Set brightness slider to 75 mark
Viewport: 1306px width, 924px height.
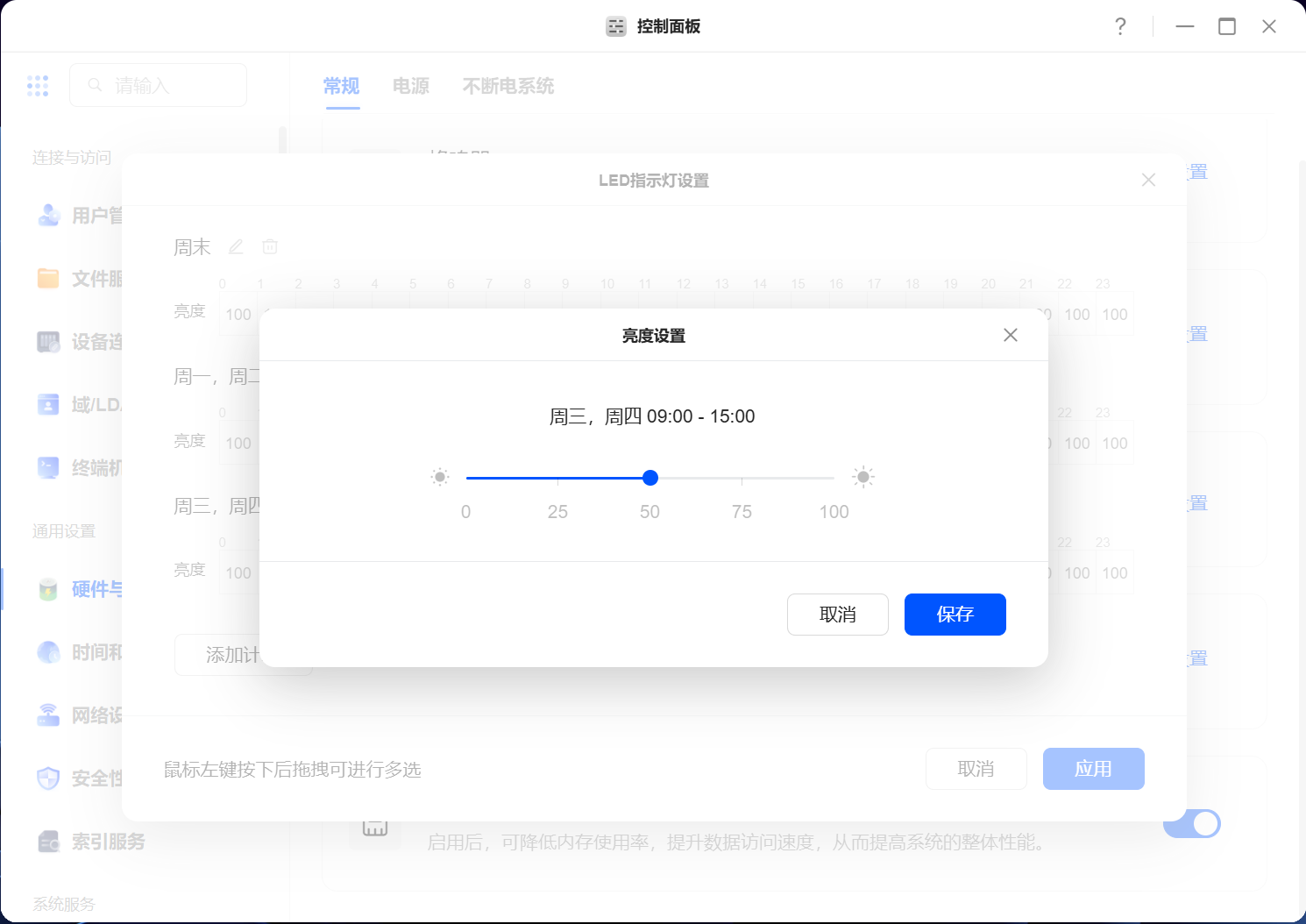pos(742,479)
